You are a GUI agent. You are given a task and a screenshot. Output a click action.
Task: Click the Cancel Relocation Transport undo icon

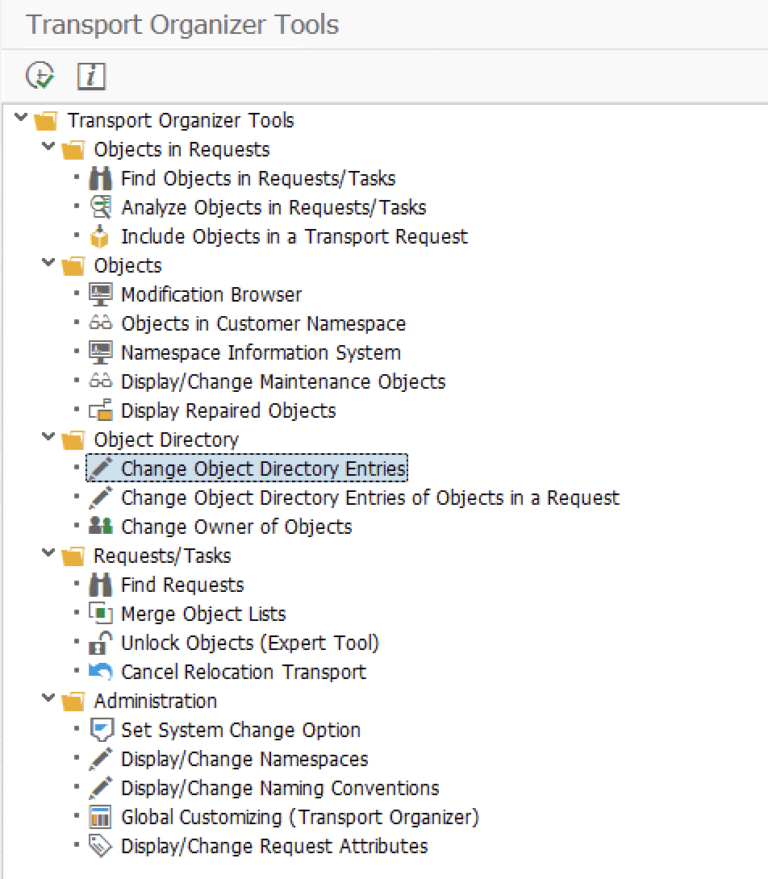[x=104, y=671]
